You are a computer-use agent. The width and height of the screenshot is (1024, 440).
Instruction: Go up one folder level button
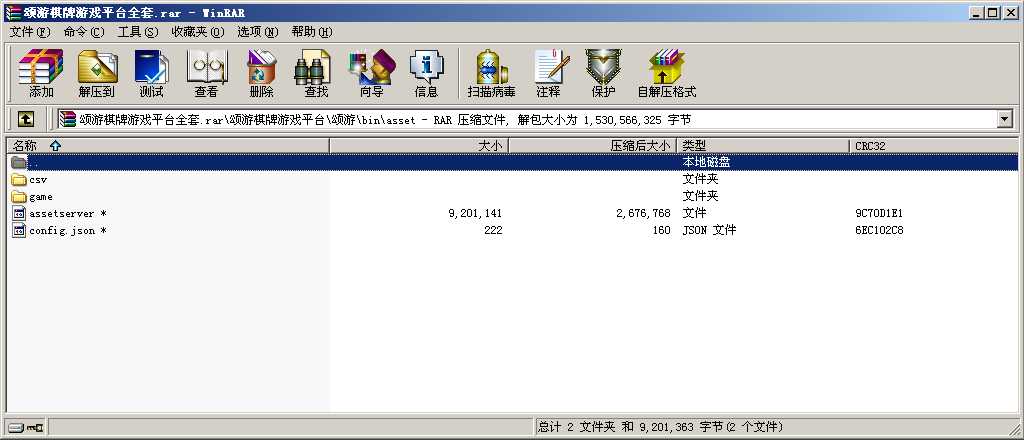tap(25, 119)
